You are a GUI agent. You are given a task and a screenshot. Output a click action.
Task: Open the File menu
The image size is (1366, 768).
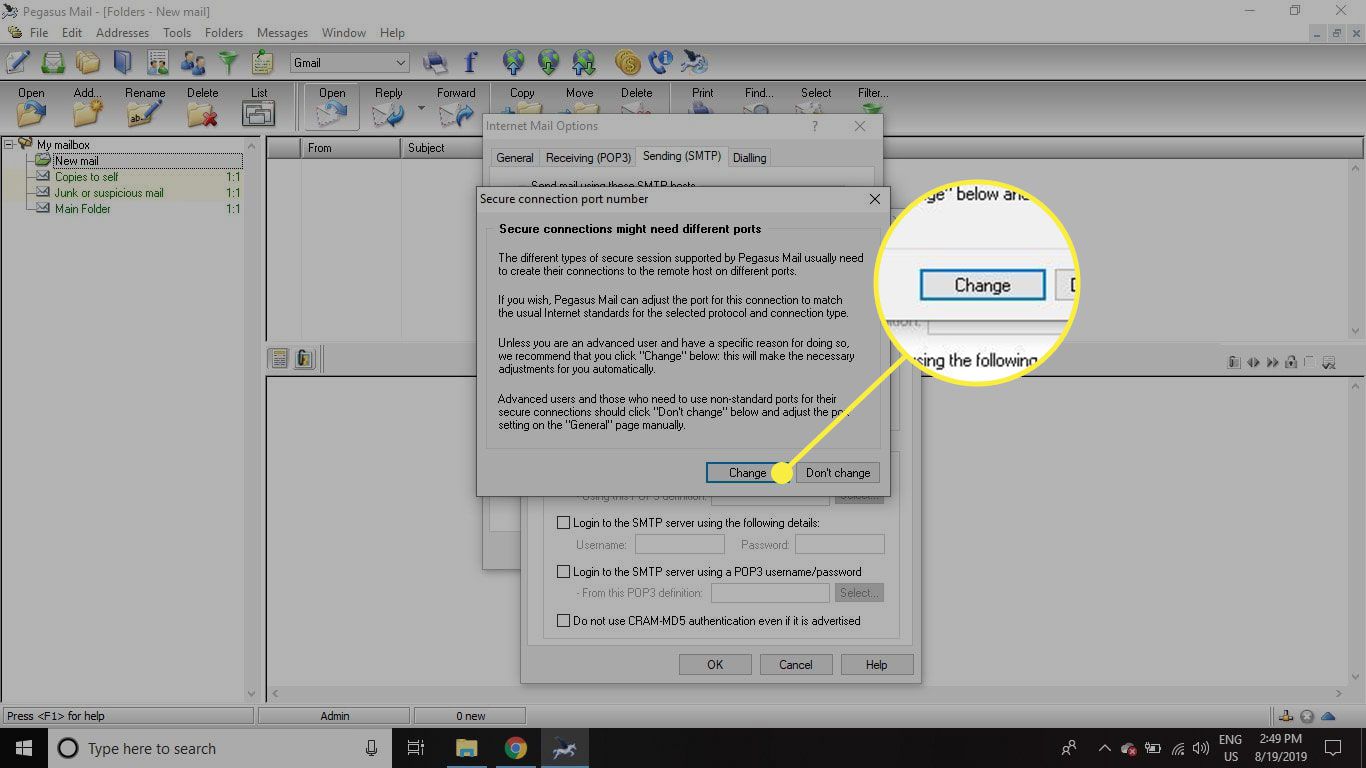(39, 33)
